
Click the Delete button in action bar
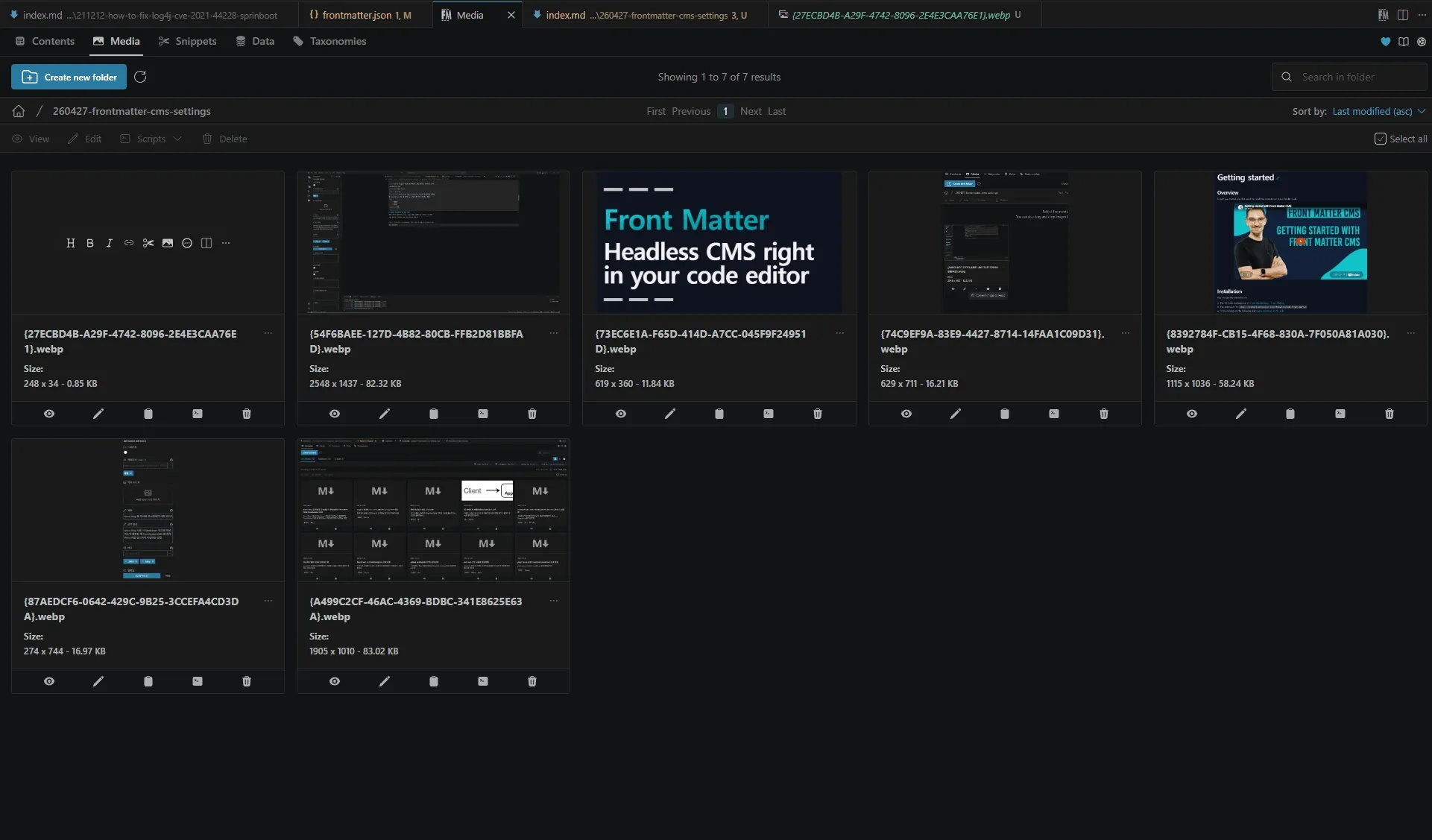[224, 139]
